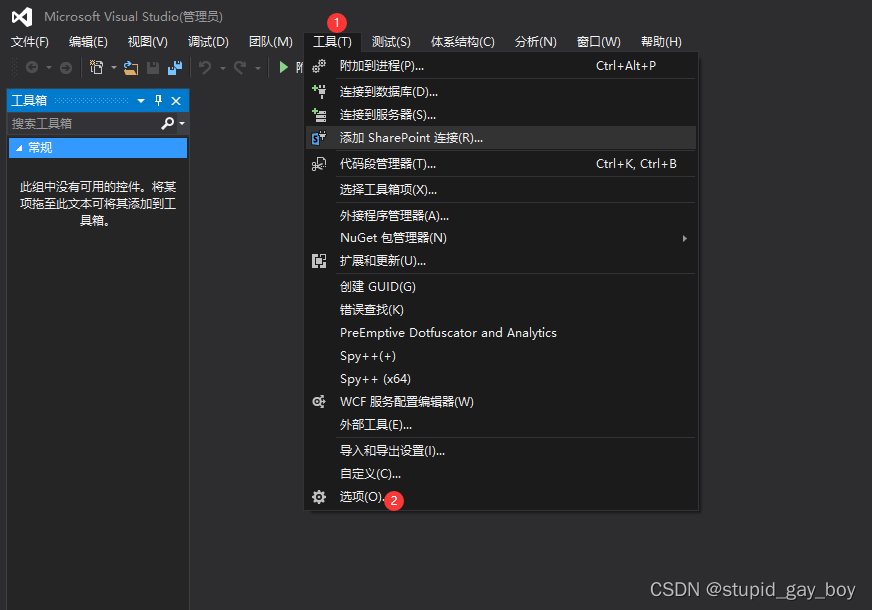The width and height of the screenshot is (872, 610).
Task: Click inside the 搜索工具箱 search field
Action: click(x=80, y=121)
